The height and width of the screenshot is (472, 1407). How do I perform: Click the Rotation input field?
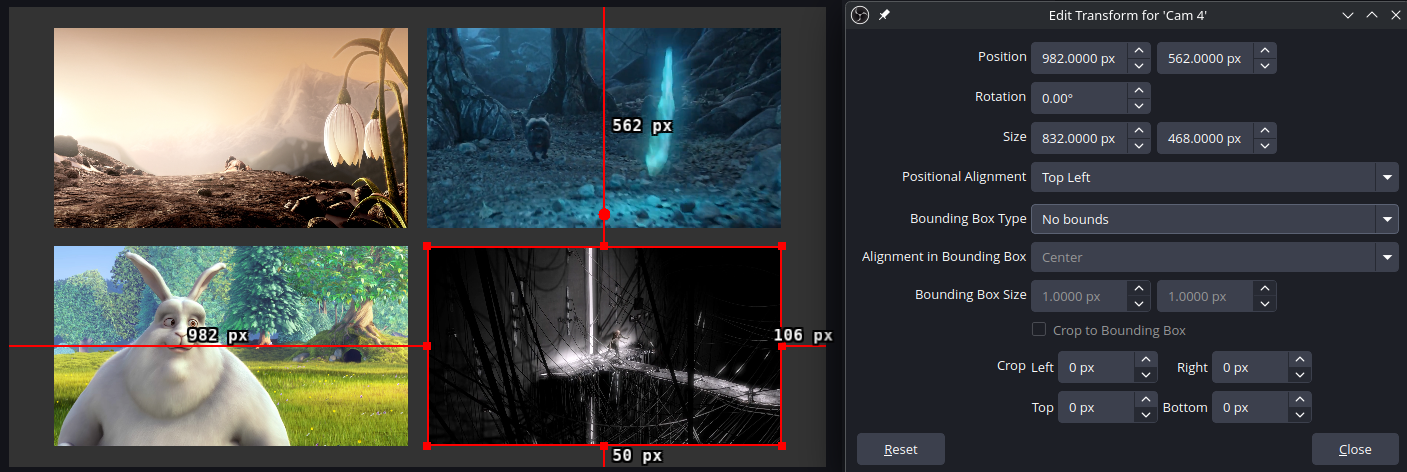(x=1078, y=98)
